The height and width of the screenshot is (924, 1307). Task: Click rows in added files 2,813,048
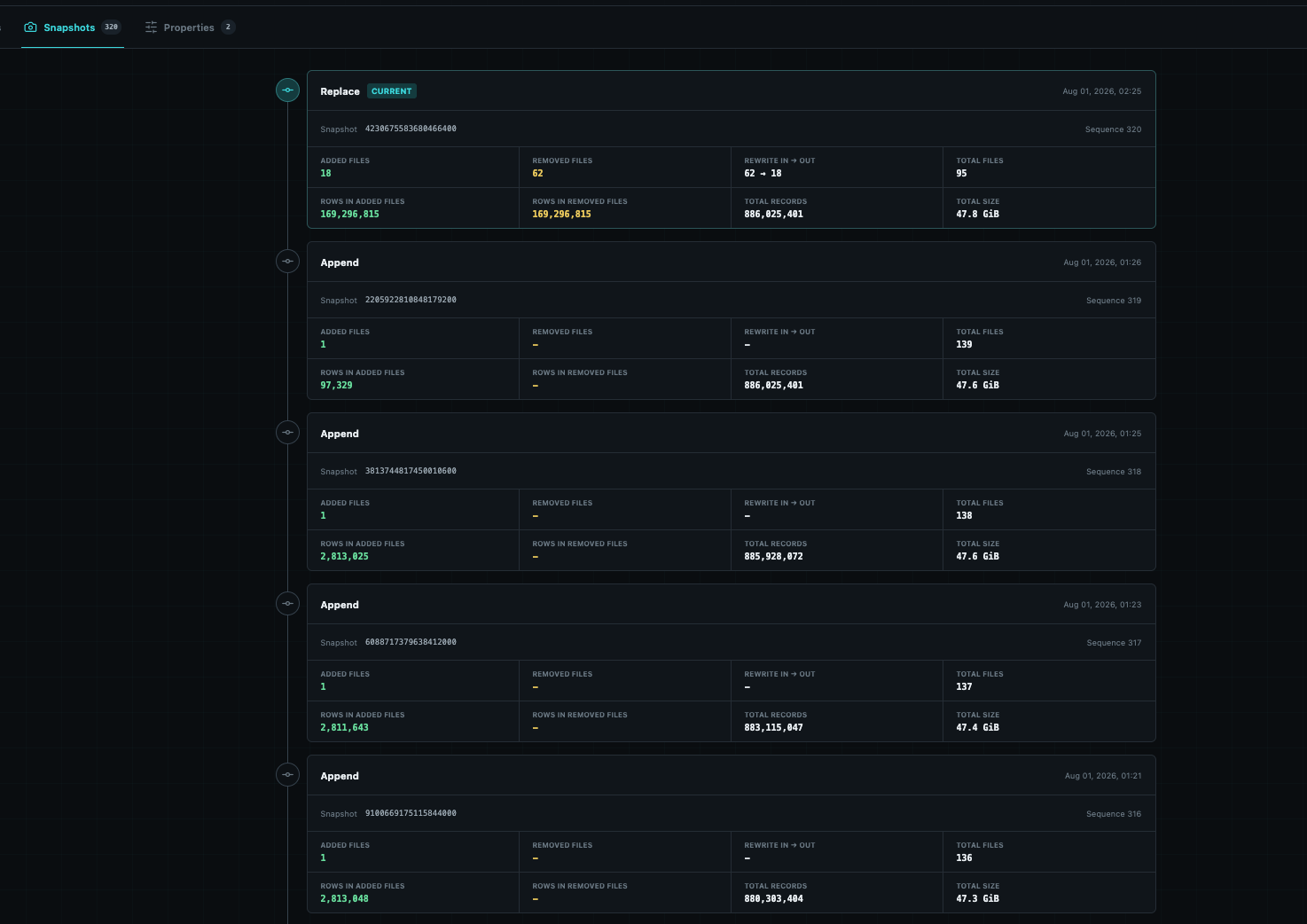(x=344, y=898)
